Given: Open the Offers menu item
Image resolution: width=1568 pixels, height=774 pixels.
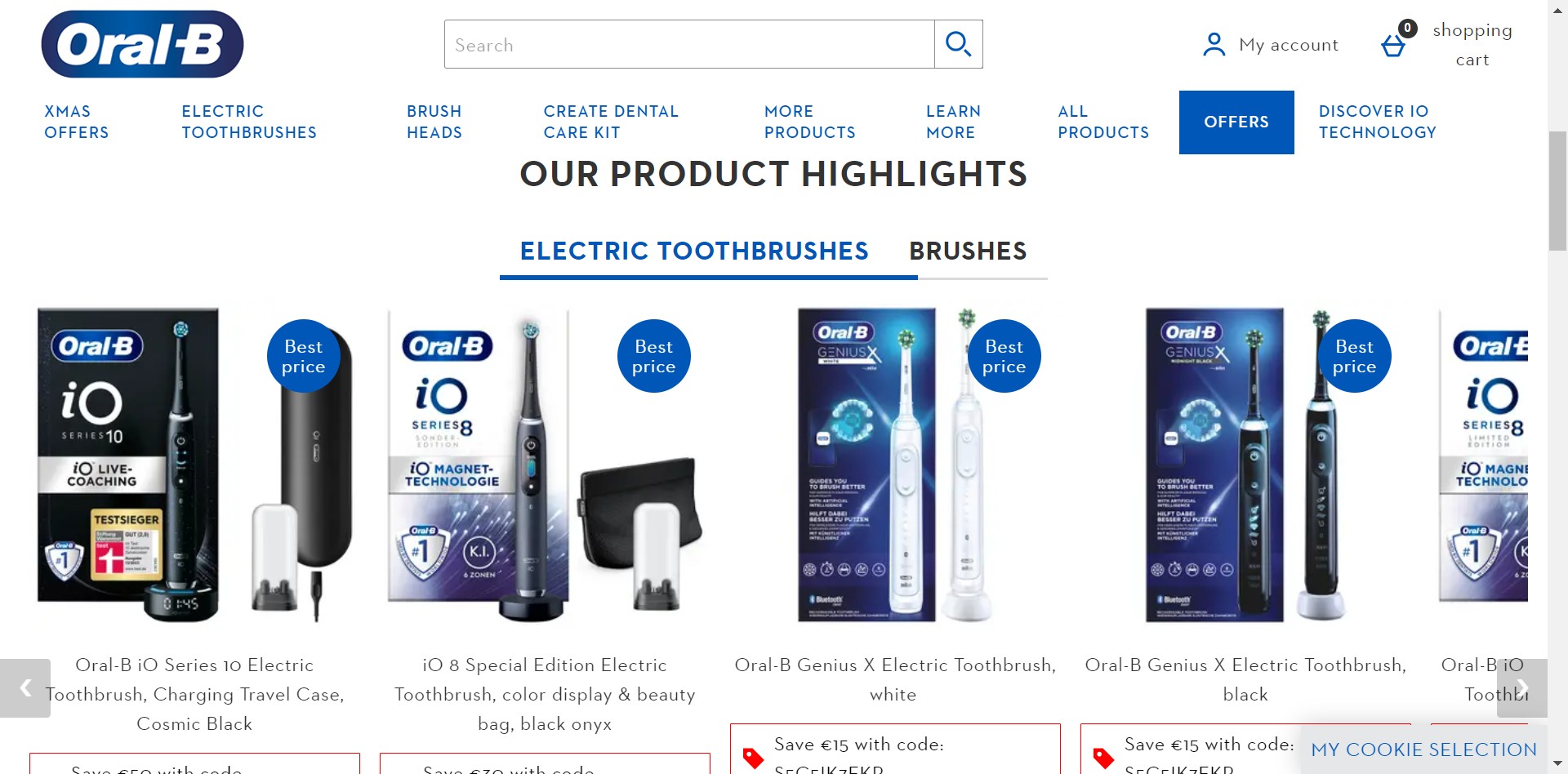Looking at the screenshot, I should point(1236,122).
